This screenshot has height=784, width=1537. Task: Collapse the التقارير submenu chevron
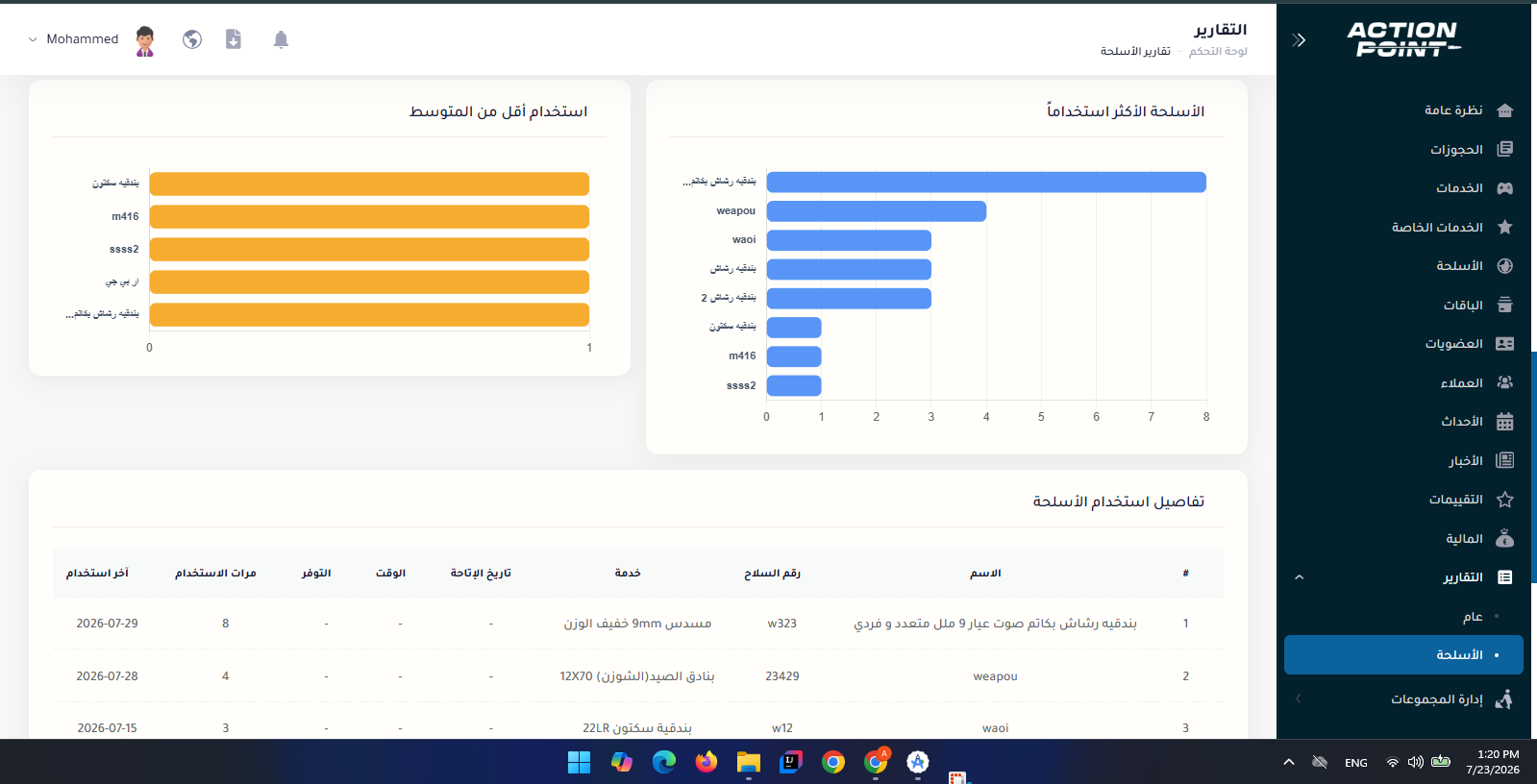click(1299, 577)
